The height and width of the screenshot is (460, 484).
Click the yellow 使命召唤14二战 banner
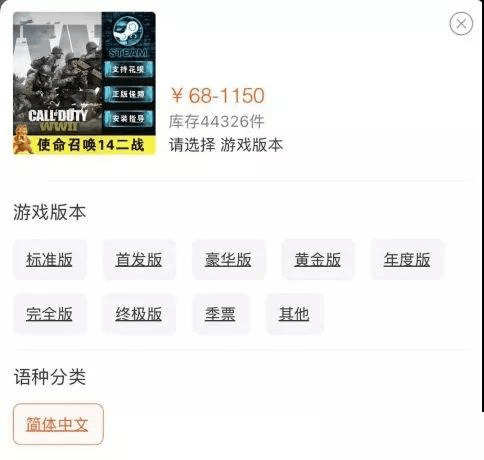[84, 145]
